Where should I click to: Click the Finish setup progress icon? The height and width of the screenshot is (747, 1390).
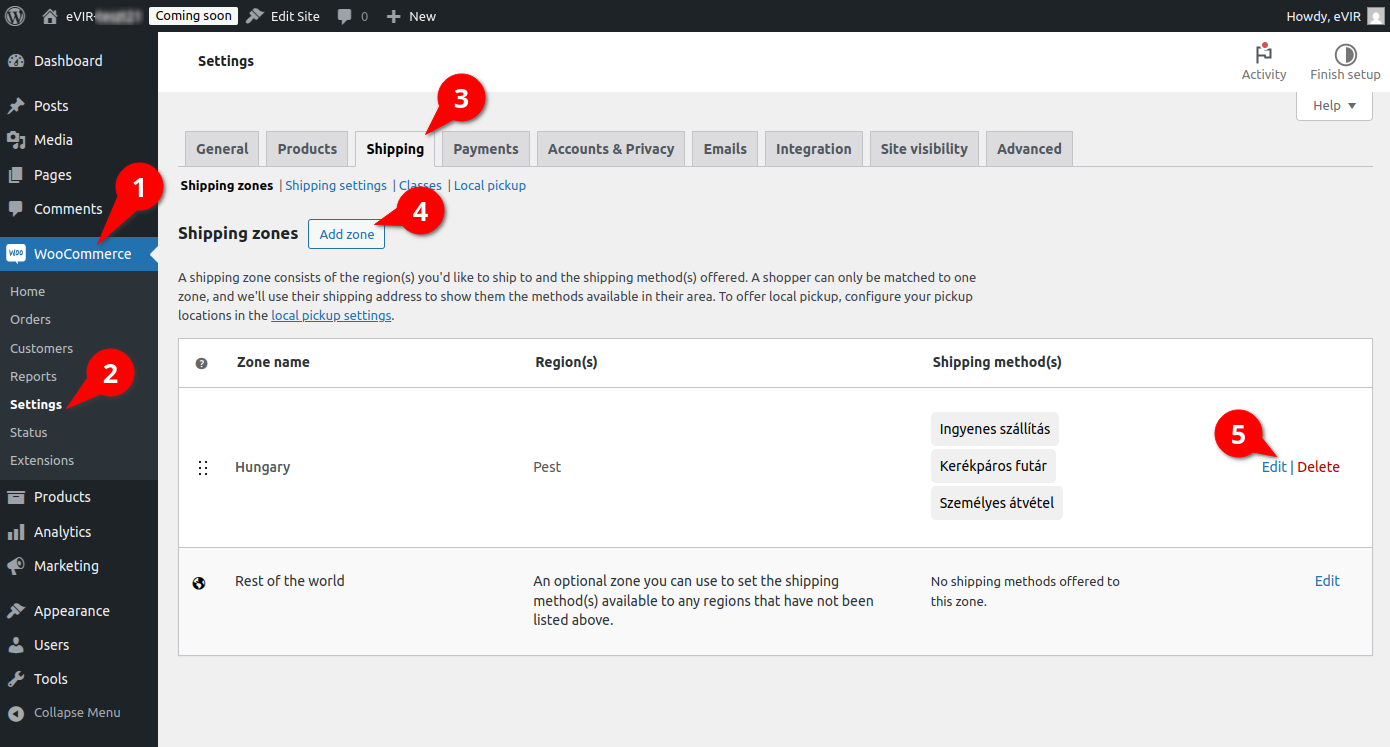tap(1345, 54)
